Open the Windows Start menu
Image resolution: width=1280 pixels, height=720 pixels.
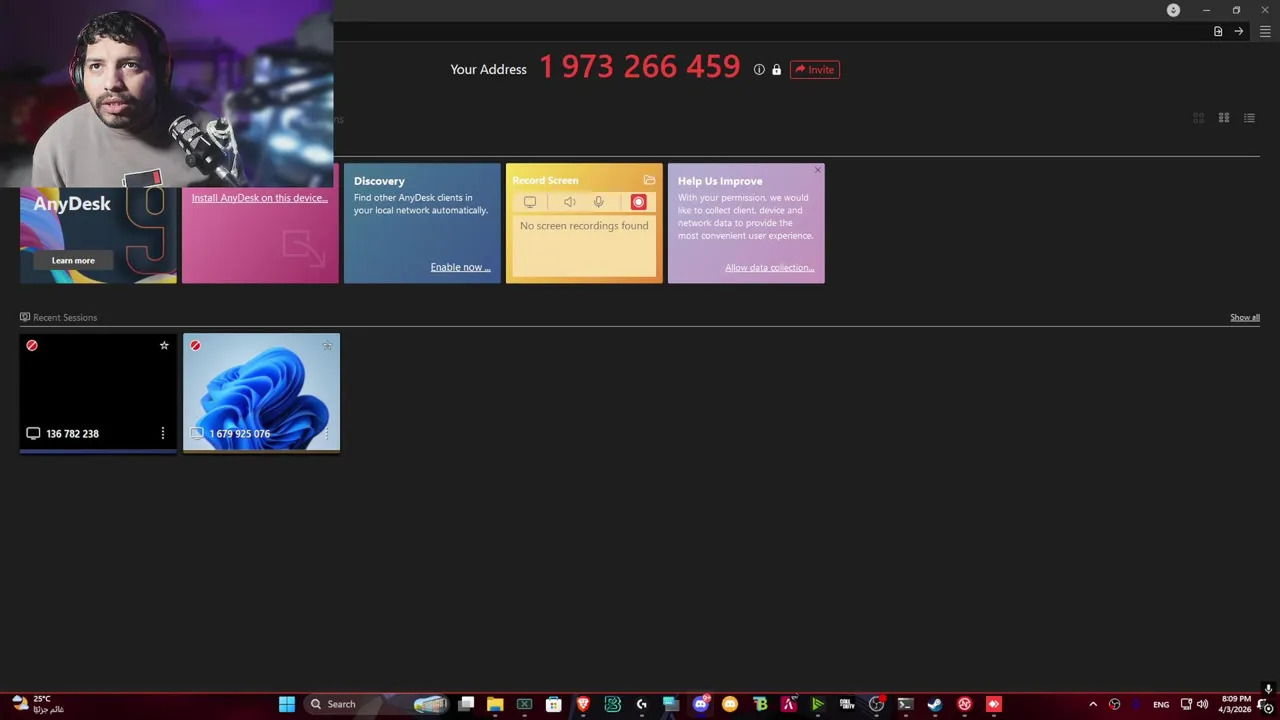point(287,704)
